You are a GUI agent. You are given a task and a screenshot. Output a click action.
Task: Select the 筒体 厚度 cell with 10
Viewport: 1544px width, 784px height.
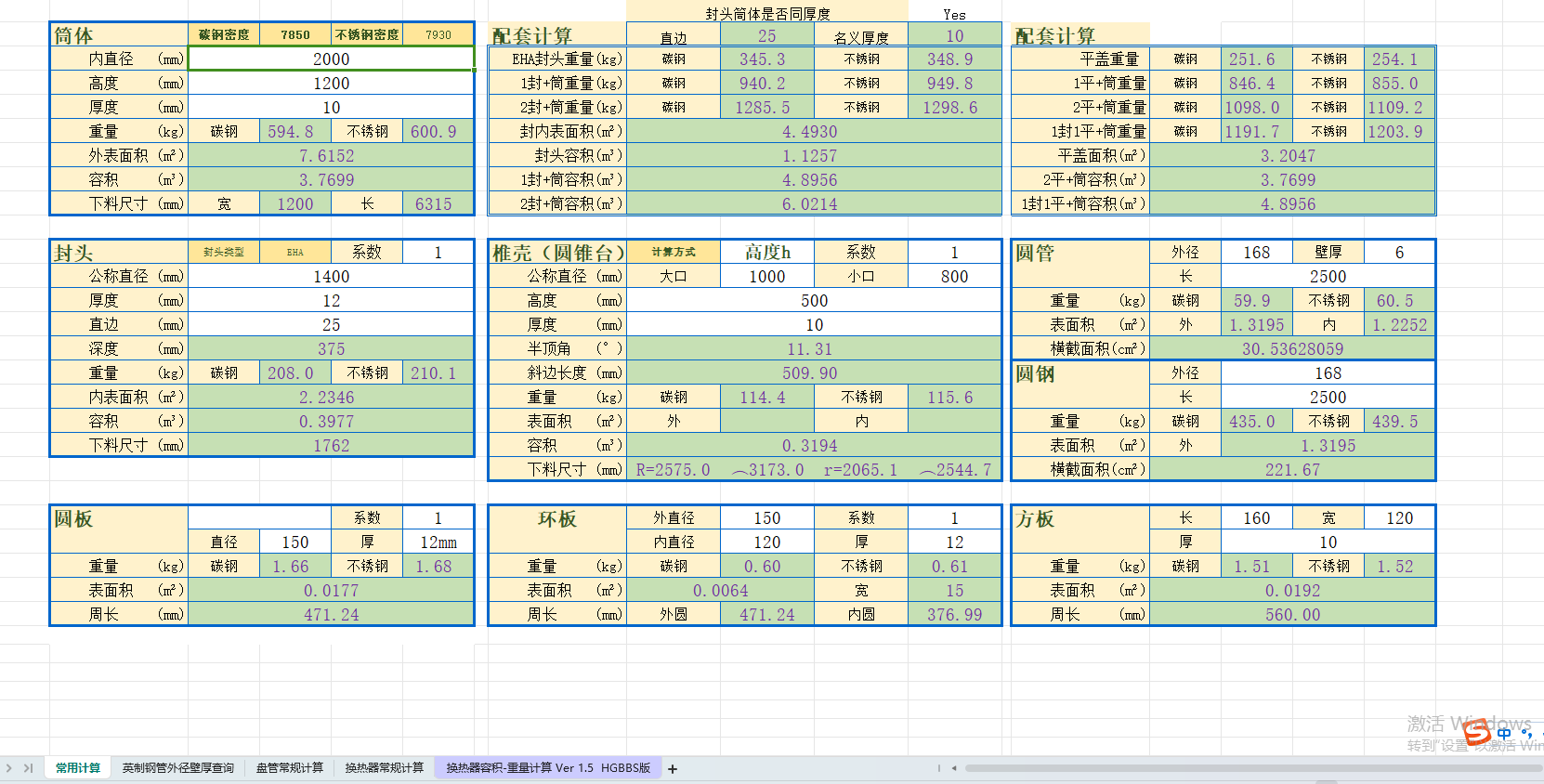tap(332, 107)
